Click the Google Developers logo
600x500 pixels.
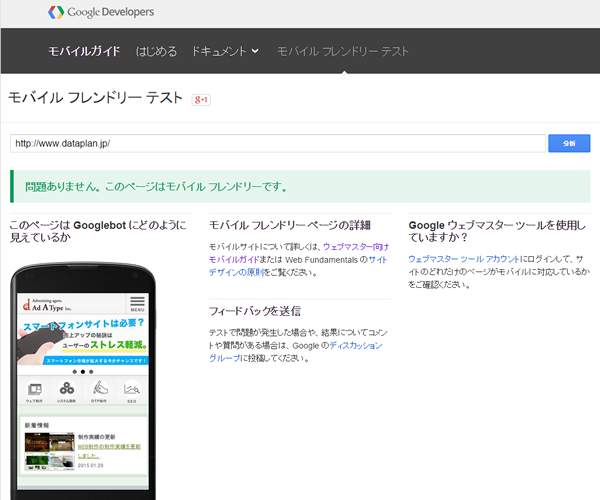tap(101, 12)
